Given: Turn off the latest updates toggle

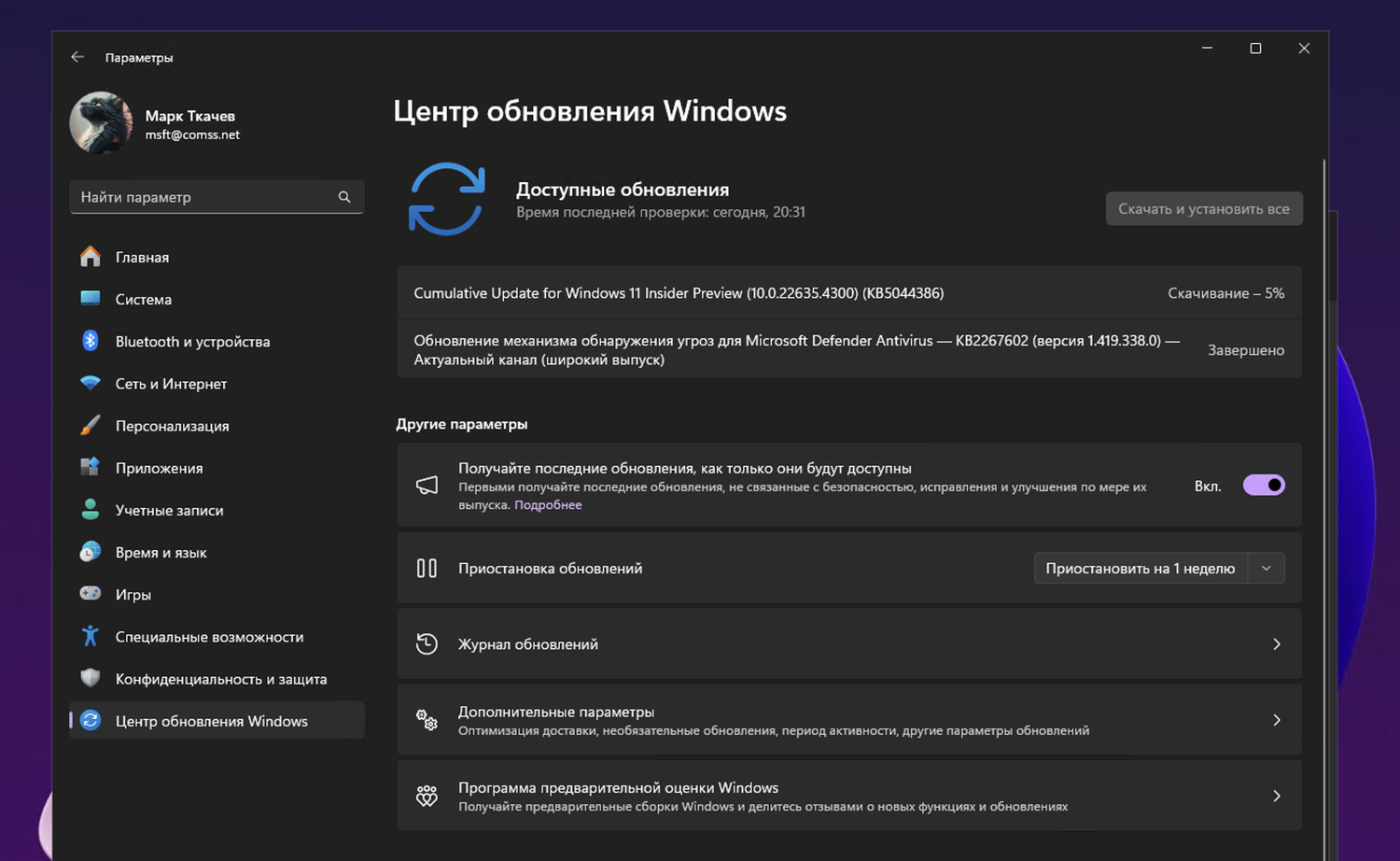Looking at the screenshot, I should point(1264,486).
